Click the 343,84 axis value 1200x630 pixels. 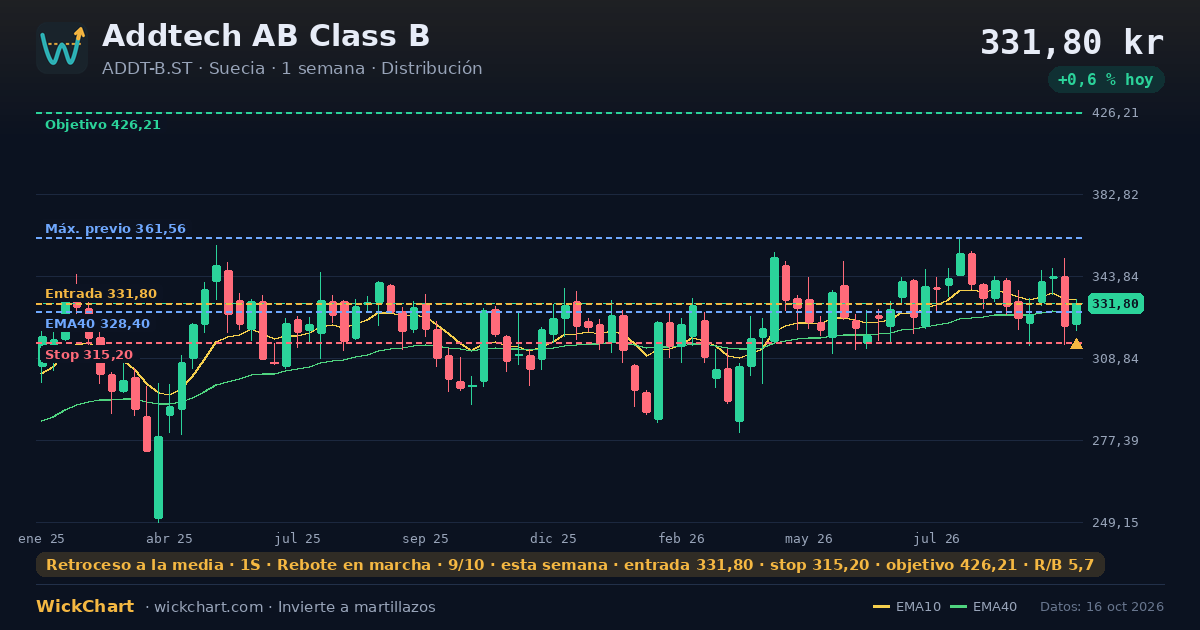point(1115,277)
